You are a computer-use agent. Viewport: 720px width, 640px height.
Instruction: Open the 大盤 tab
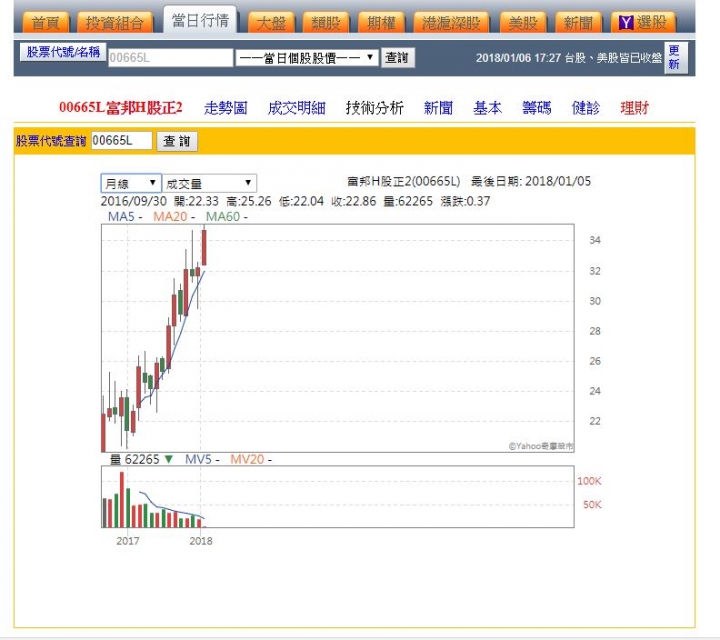tap(271, 22)
